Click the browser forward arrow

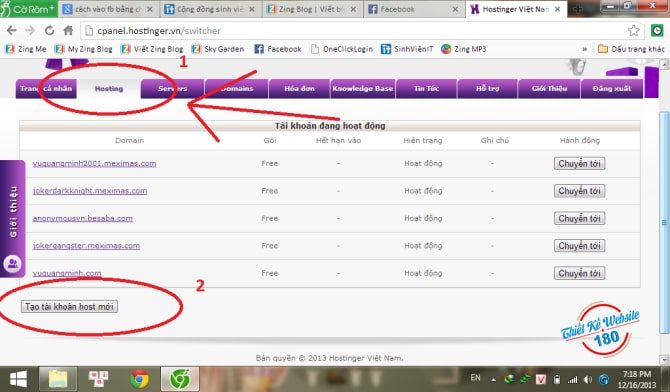point(30,30)
